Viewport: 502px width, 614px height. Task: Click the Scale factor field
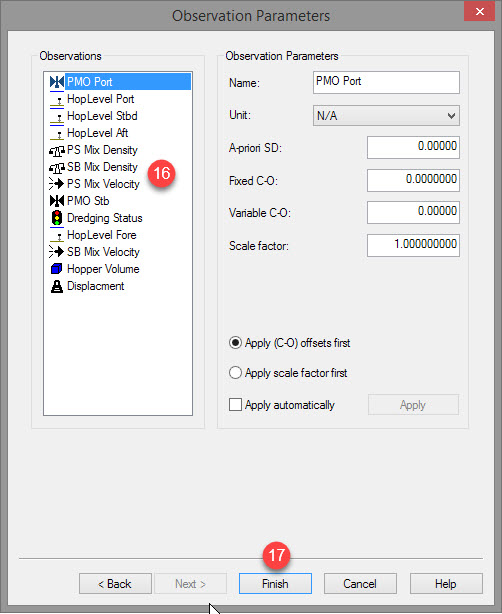coord(413,245)
